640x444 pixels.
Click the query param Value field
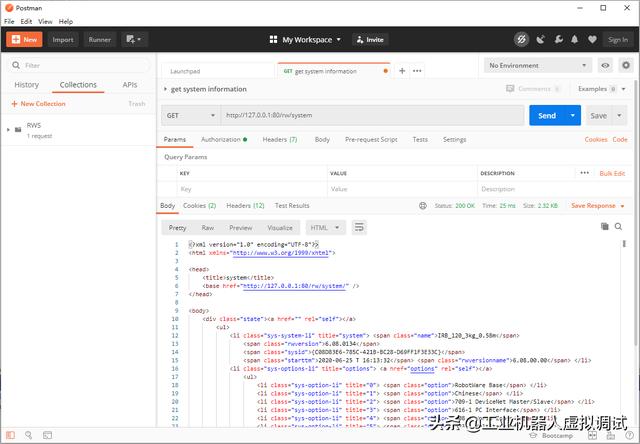(402, 189)
